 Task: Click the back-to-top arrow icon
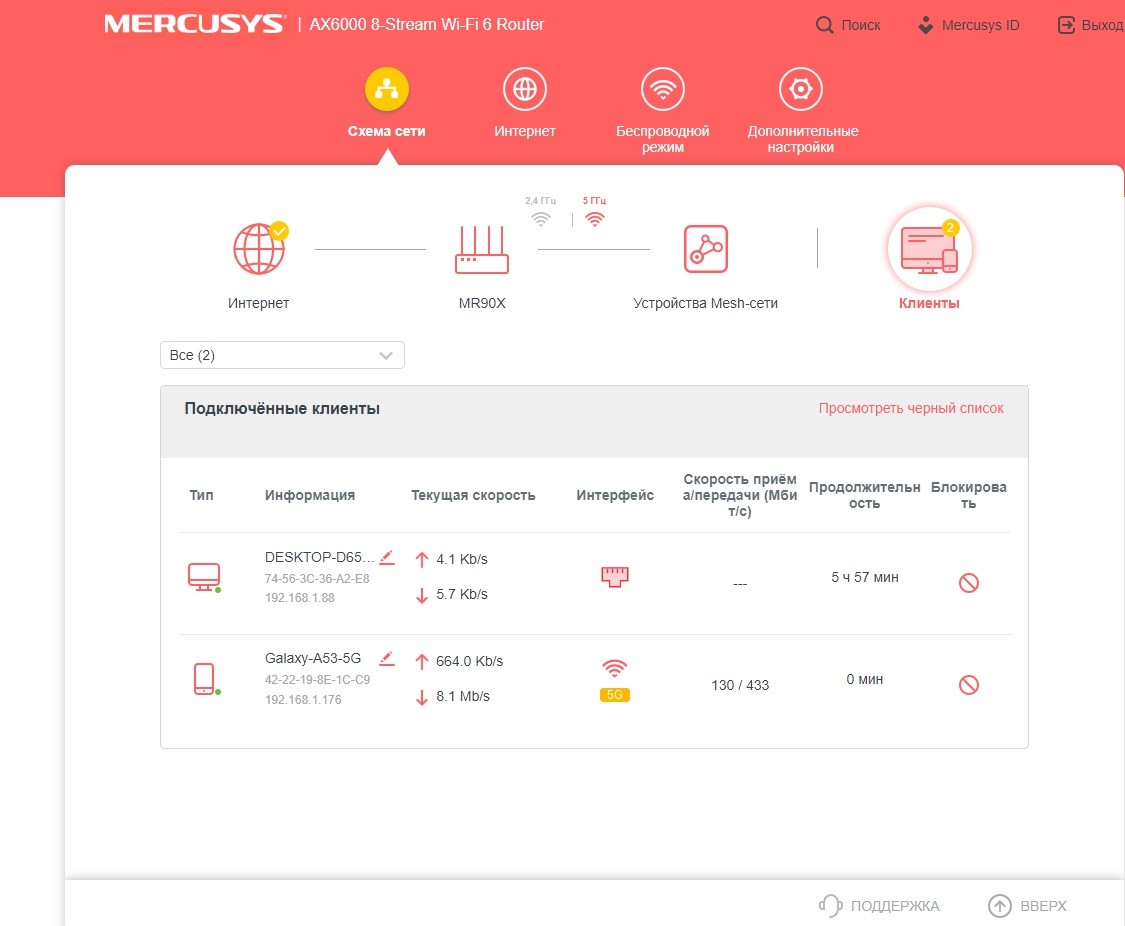point(999,906)
